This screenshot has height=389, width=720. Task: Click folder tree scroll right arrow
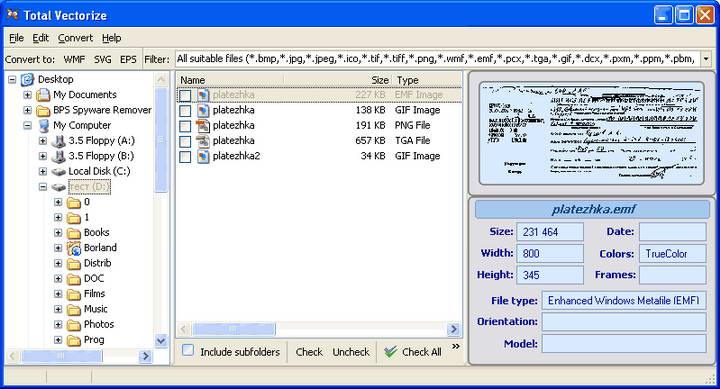tap(146, 356)
